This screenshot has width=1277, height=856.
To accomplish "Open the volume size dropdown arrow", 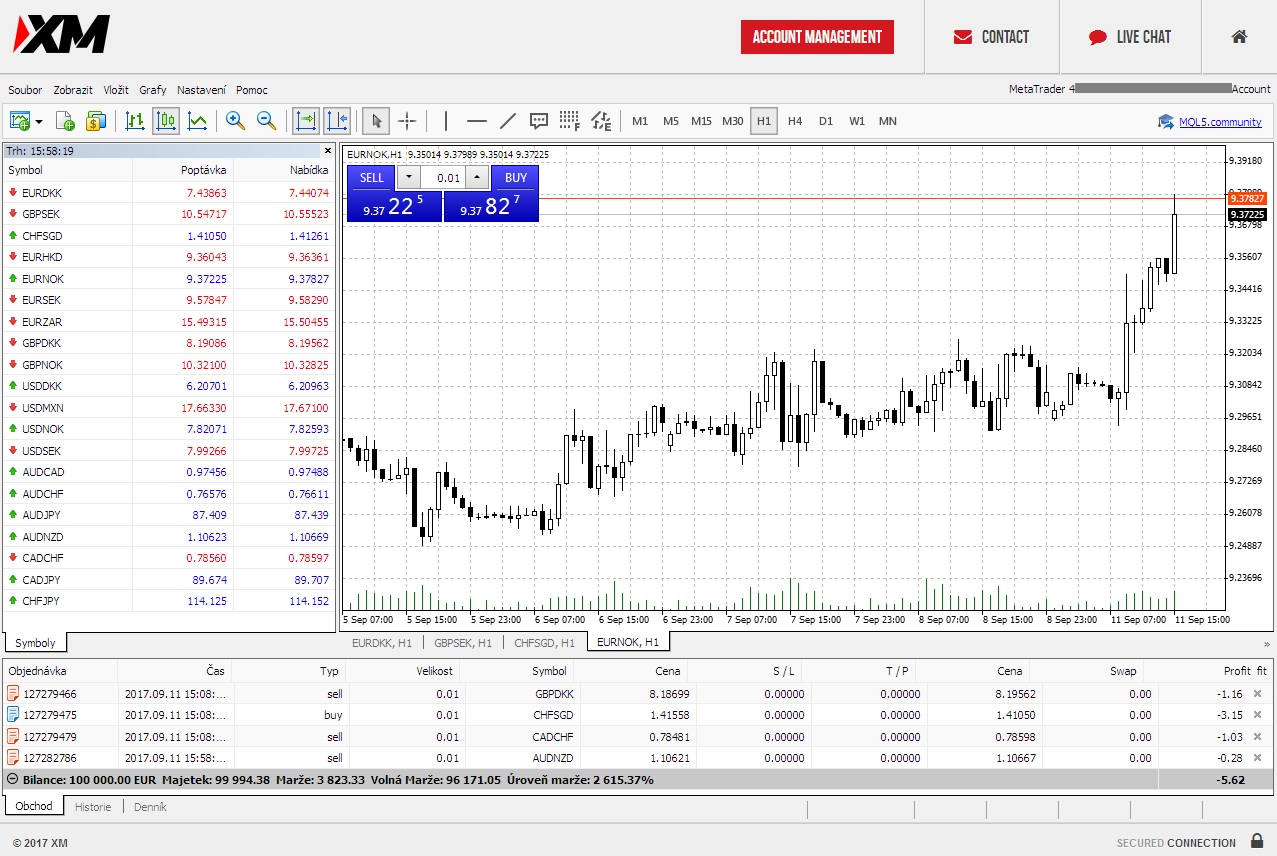I will pos(409,177).
